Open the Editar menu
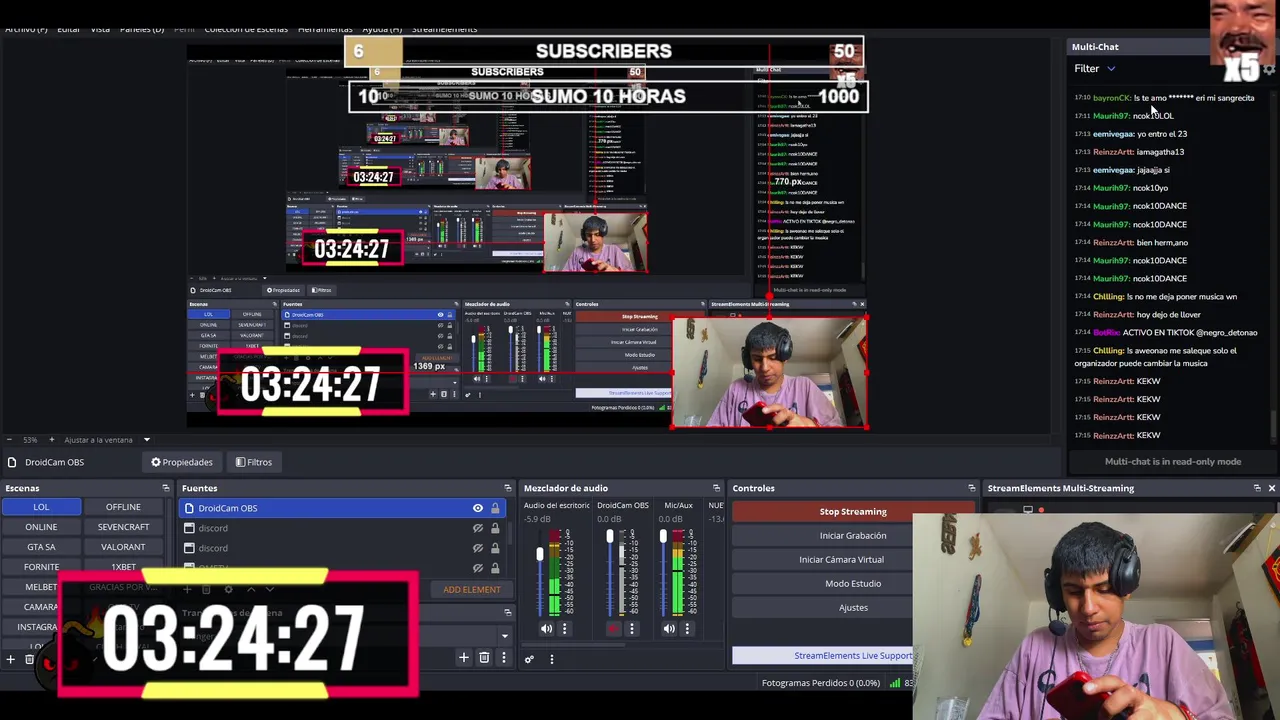The image size is (1280, 720). click(68, 29)
